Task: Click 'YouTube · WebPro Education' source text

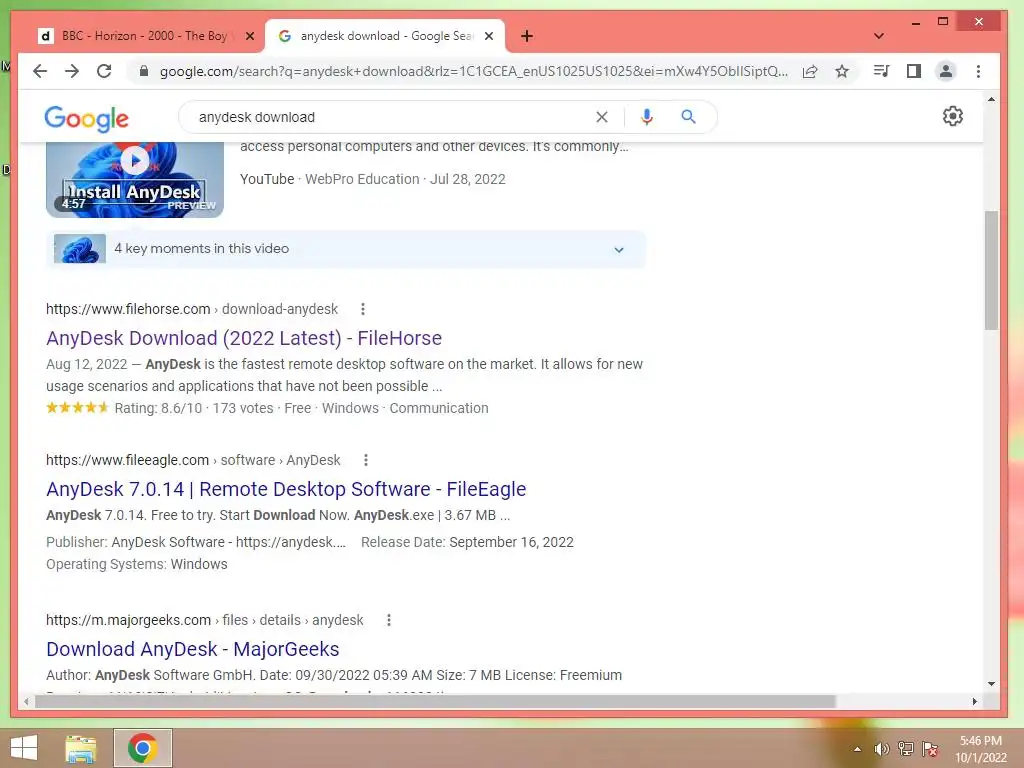Action: click(x=329, y=179)
